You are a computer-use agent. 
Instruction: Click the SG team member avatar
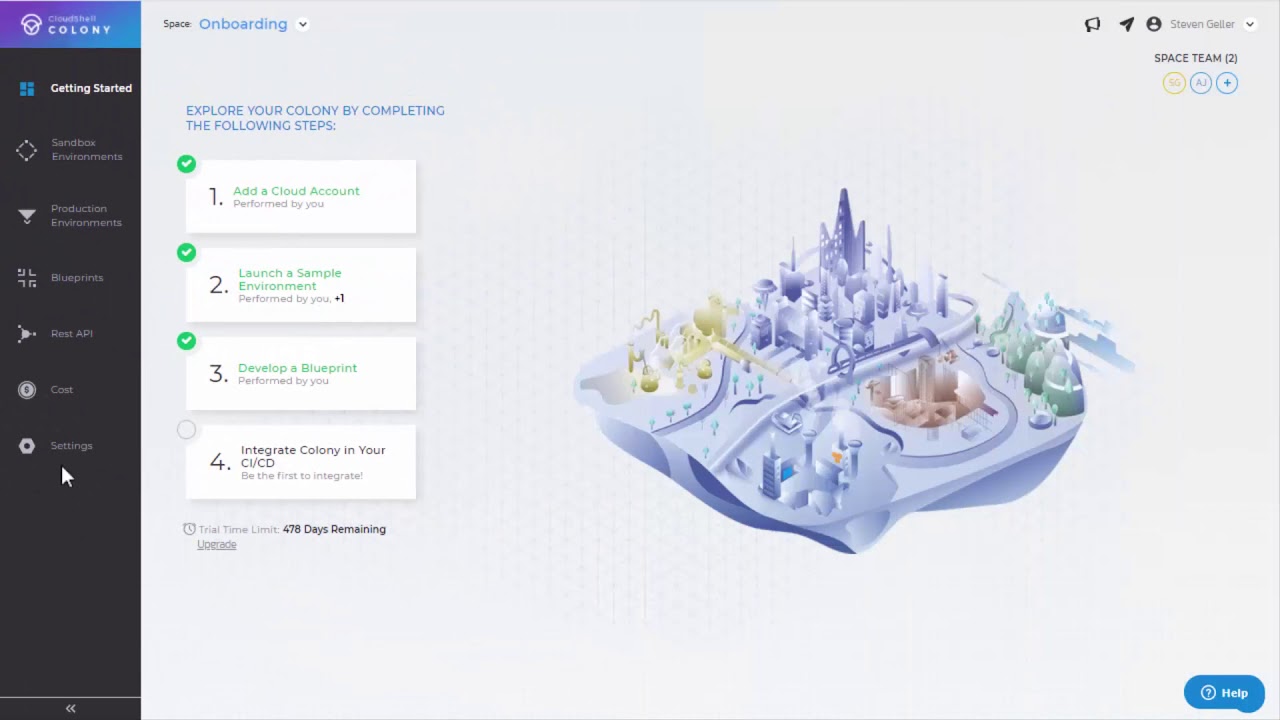[1174, 83]
